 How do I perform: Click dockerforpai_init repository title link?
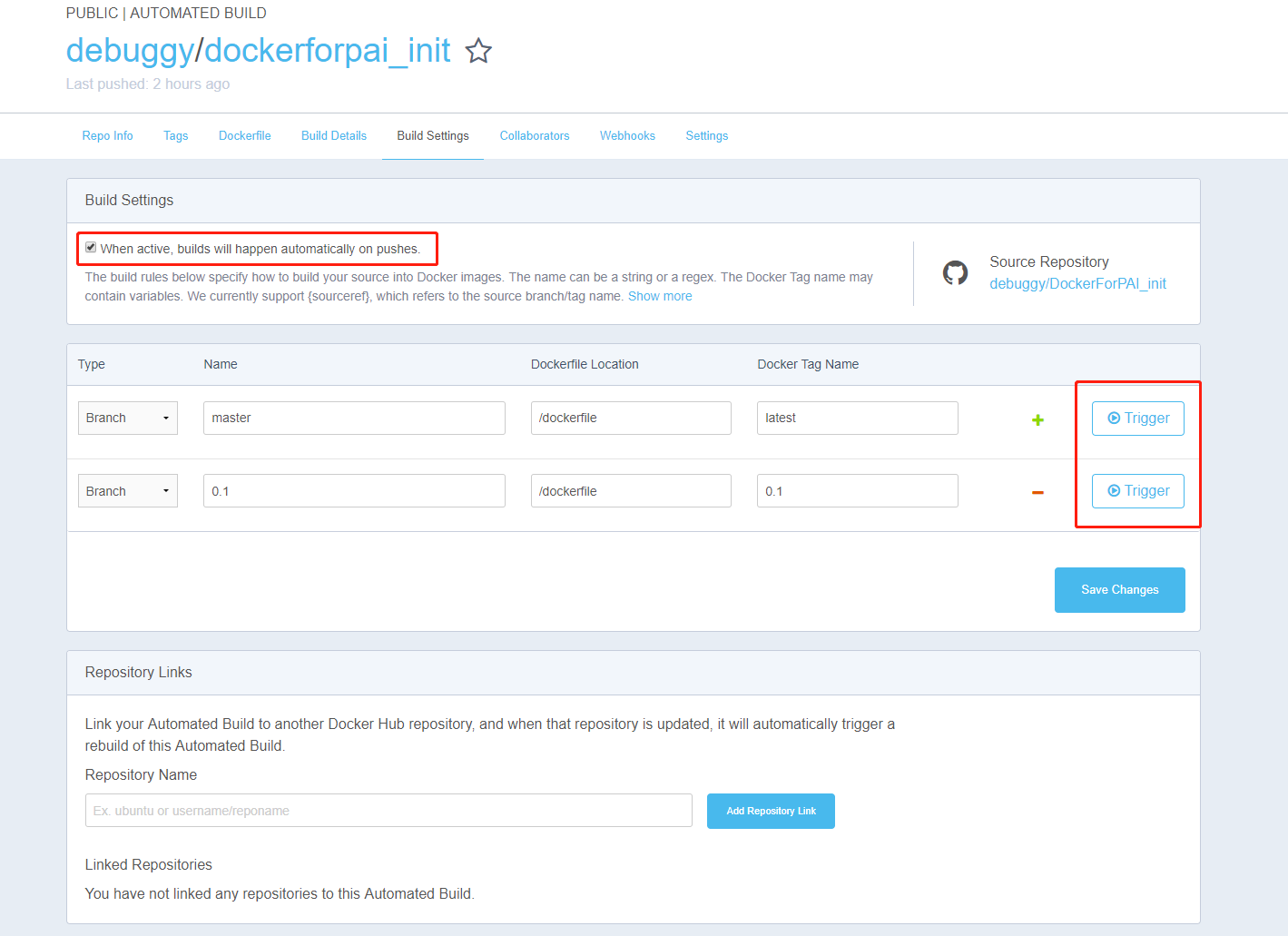[328, 51]
